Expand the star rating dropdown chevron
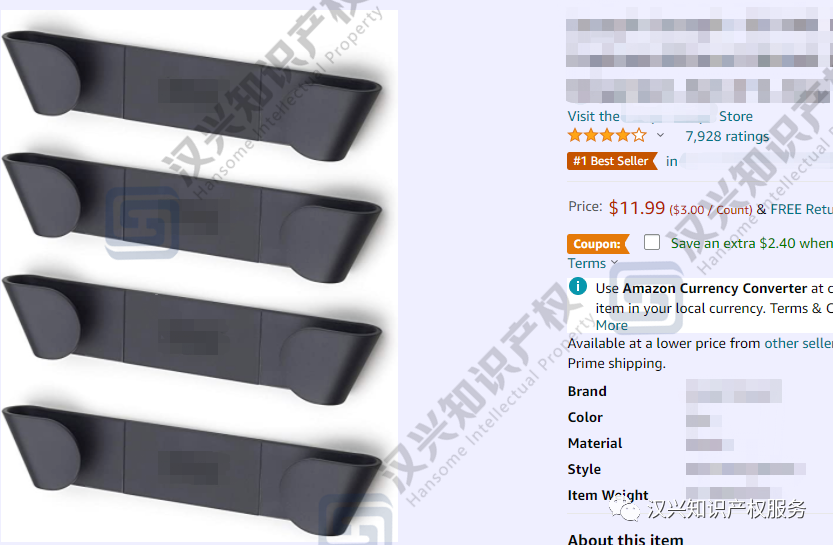The height and width of the screenshot is (545, 833). 660,135
